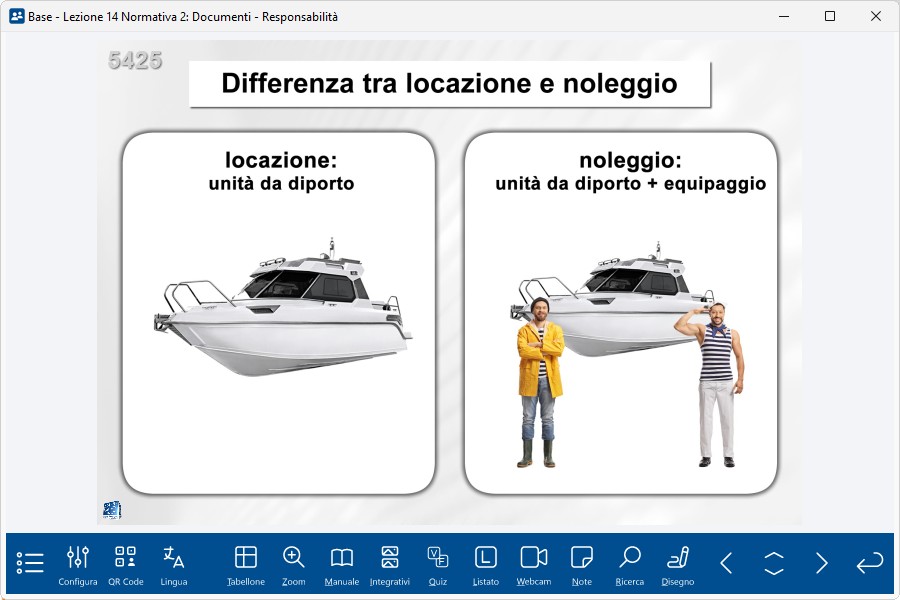Image resolution: width=900 pixels, height=600 pixels.
Task: Go to previous slide arrow
Action: [727, 563]
